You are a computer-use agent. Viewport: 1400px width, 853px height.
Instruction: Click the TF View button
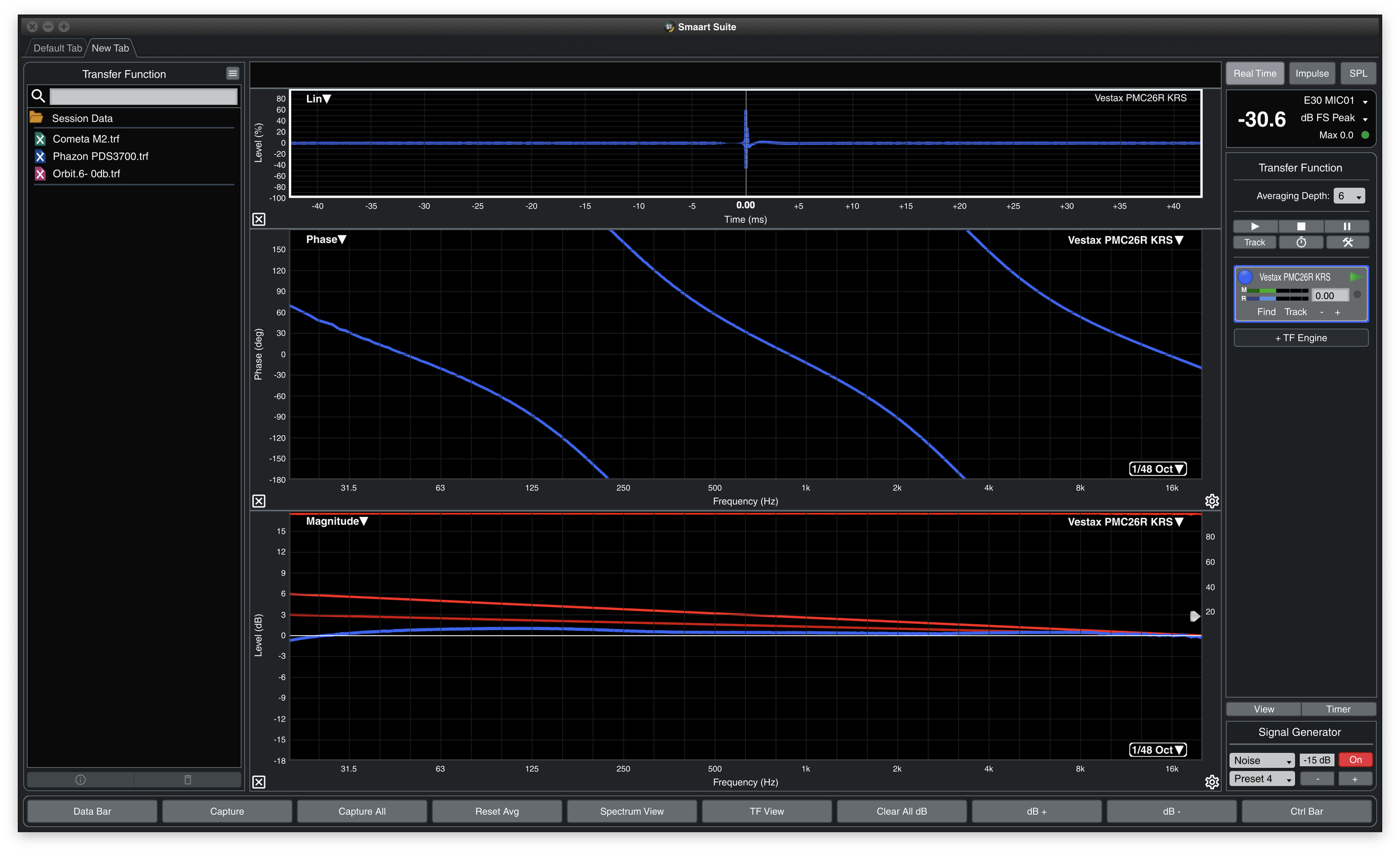pos(767,811)
